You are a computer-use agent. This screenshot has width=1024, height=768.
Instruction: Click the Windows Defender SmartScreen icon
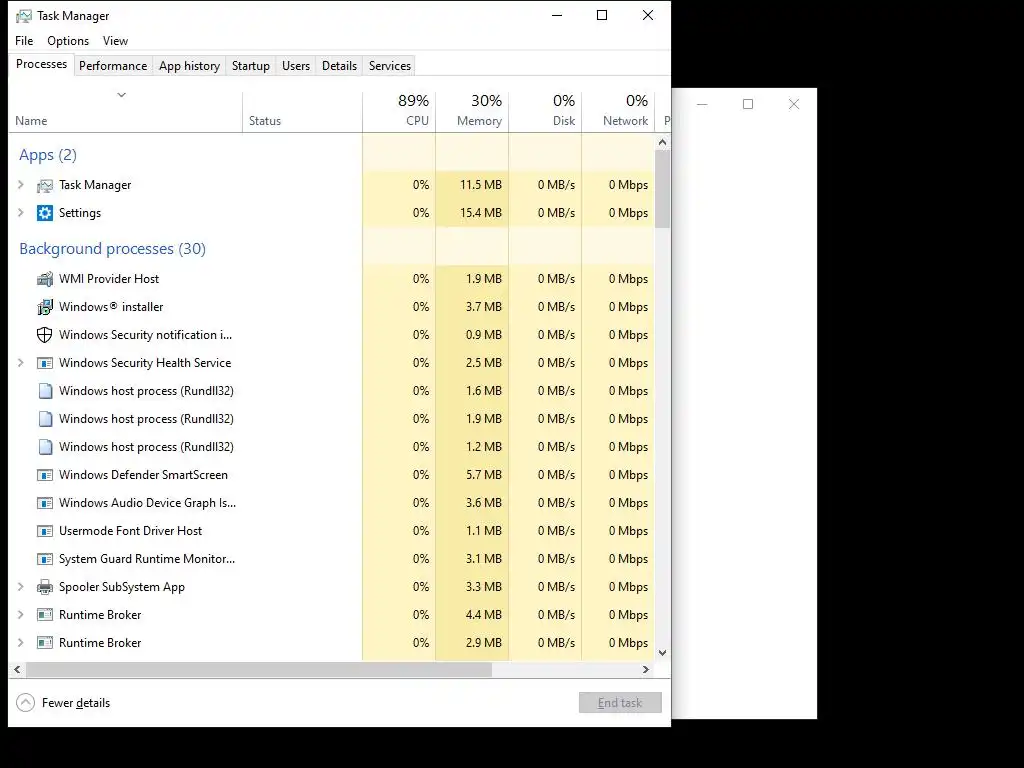(x=44, y=475)
